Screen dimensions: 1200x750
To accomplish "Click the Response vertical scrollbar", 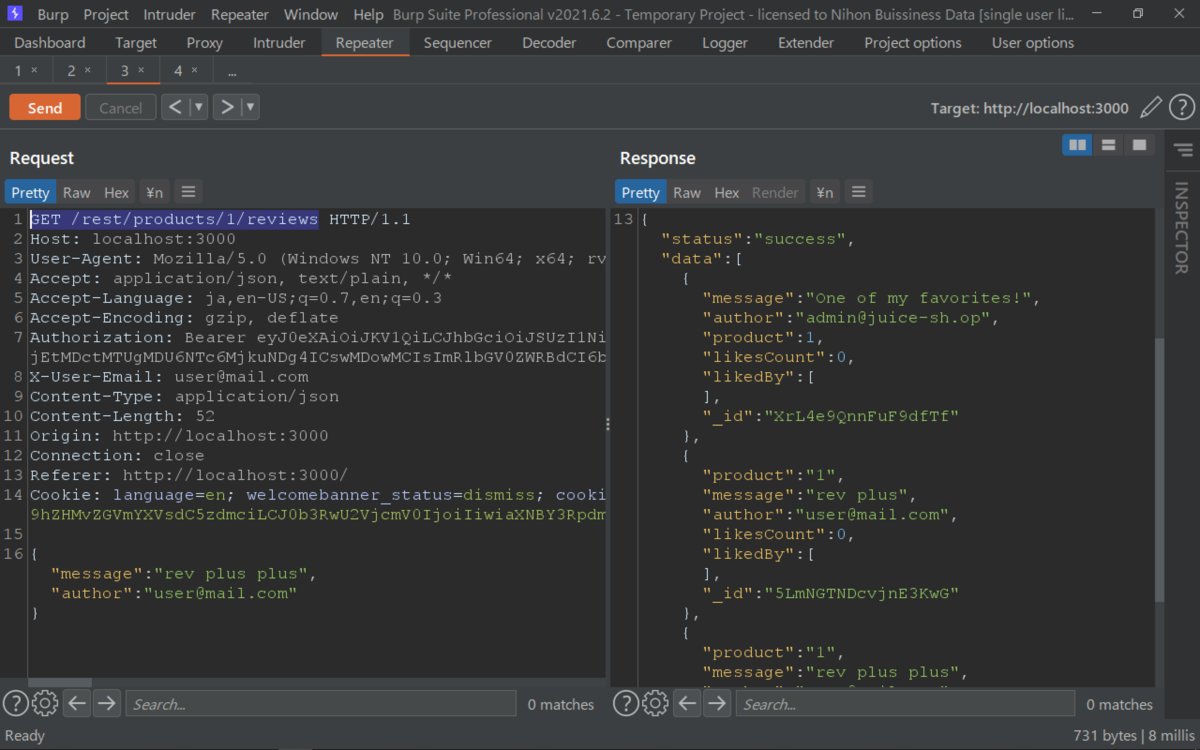I will [x=1160, y=470].
